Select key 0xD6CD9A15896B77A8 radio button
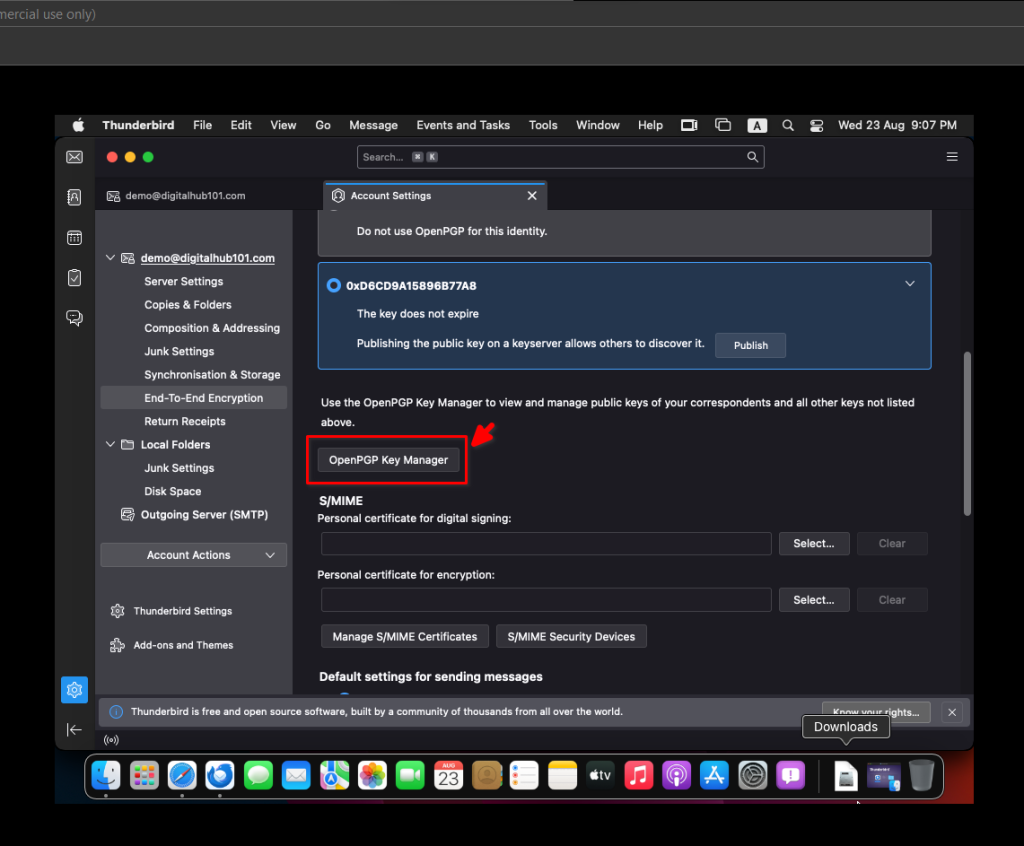 pos(334,285)
